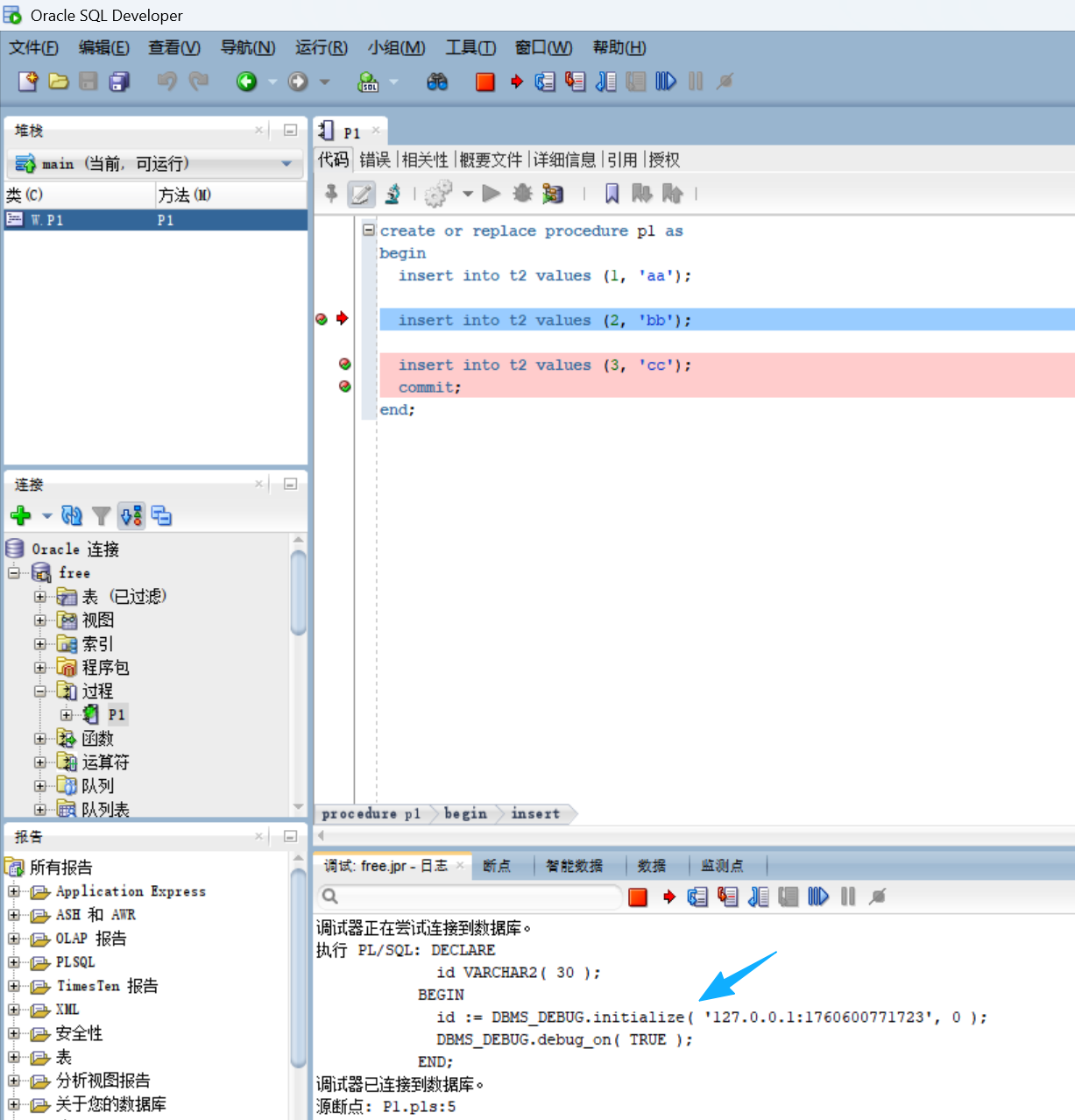Switch to the 错误 tab
This screenshot has height=1120, width=1075.
[x=375, y=159]
